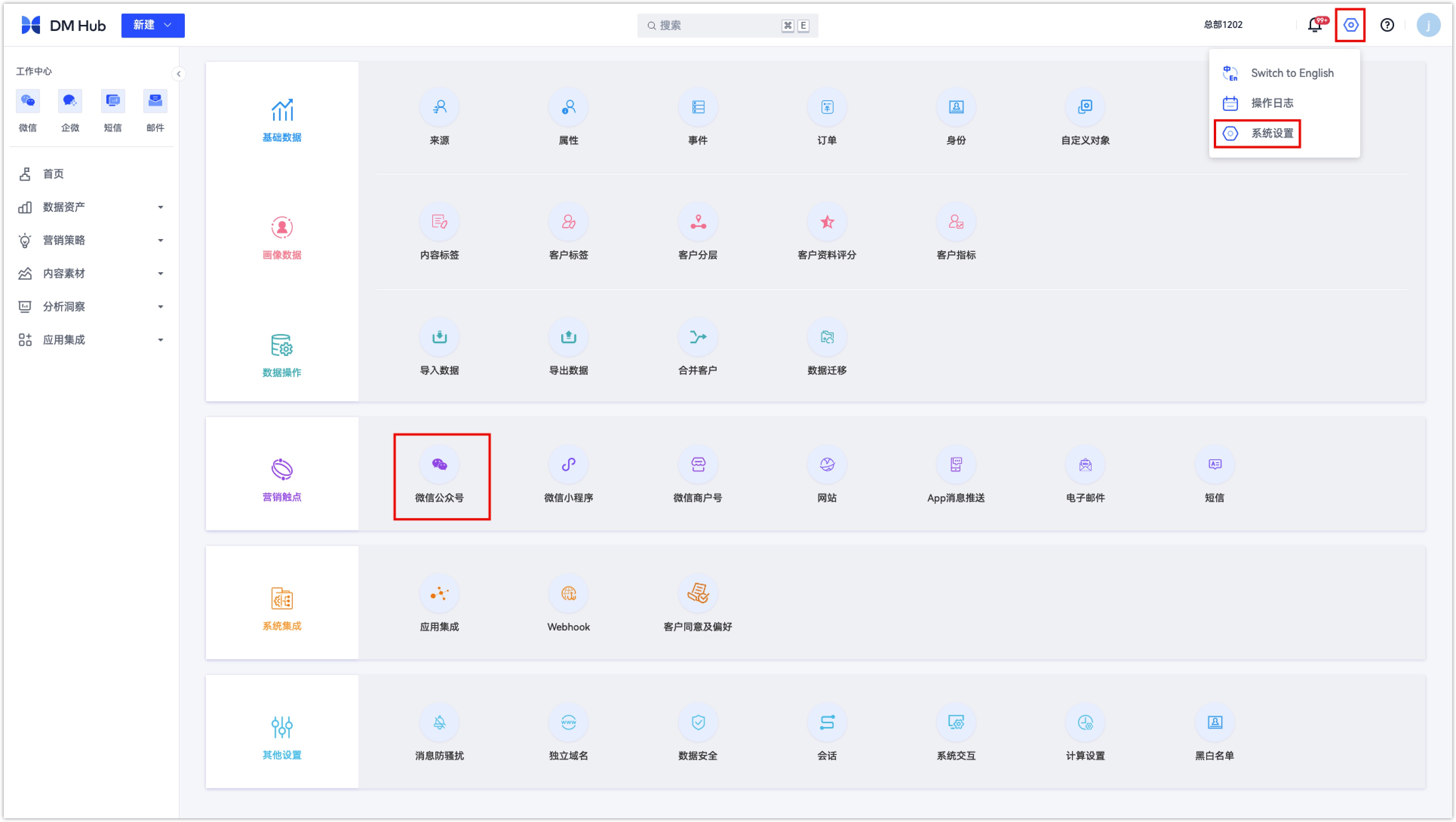Open the 属性 (Attributes) icon
The image size is (1456, 822).
(568, 107)
